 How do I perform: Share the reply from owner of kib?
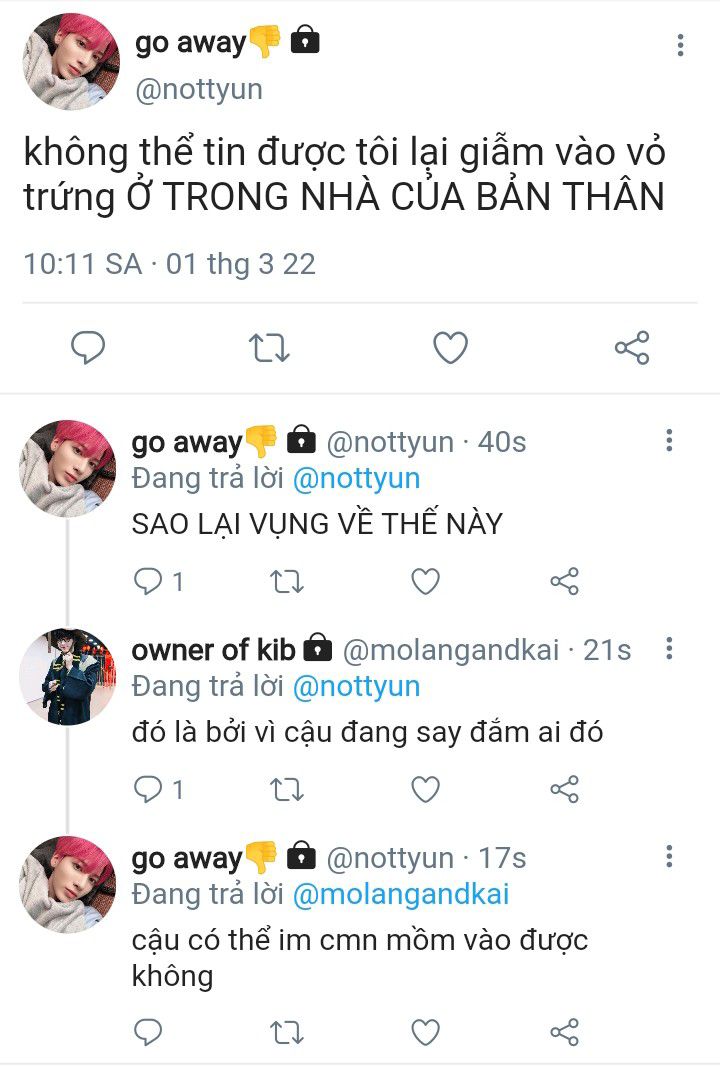564,789
